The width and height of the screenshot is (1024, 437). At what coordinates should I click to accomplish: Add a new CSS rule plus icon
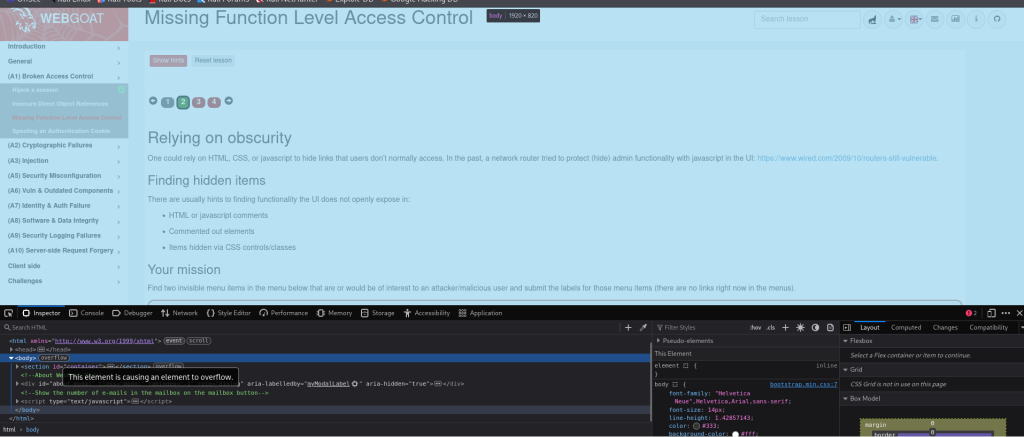click(x=786, y=327)
